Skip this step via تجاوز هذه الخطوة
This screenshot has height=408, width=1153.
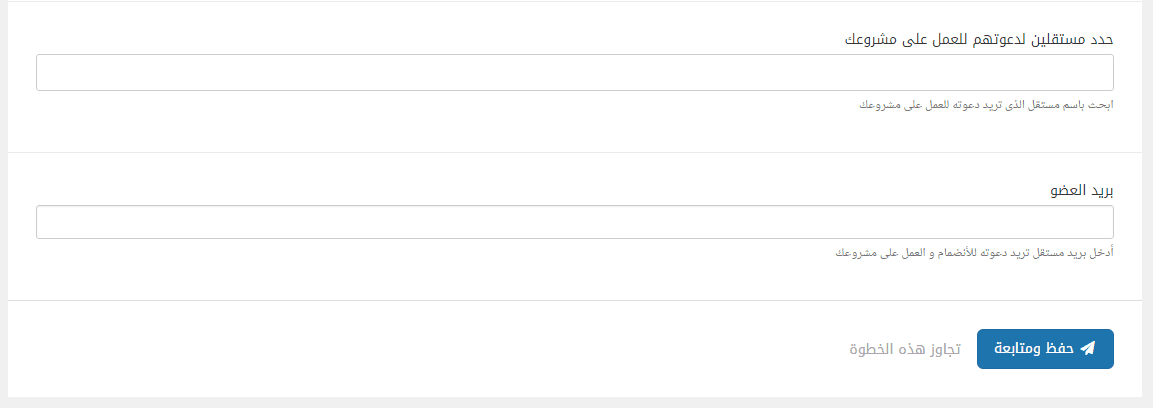click(x=905, y=349)
